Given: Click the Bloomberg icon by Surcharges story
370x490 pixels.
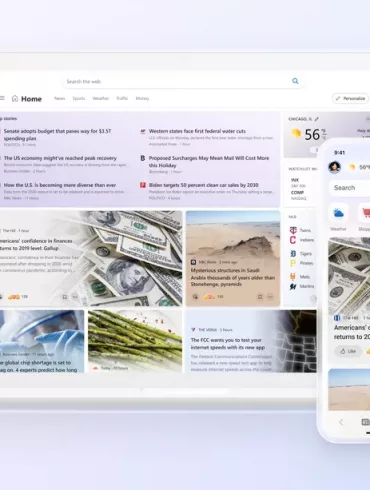Looking at the screenshot, I should pos(143,158).
